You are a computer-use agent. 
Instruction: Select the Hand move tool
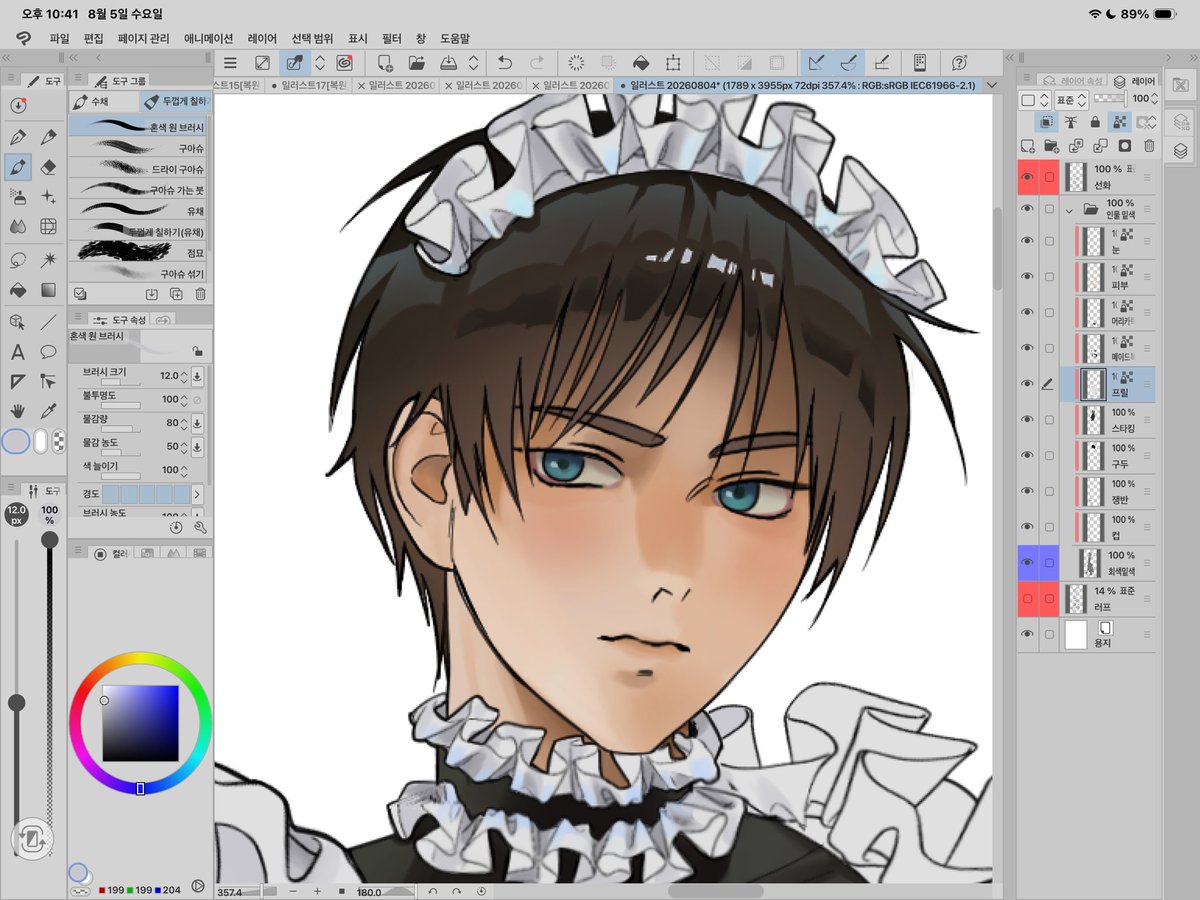point(17,411)
